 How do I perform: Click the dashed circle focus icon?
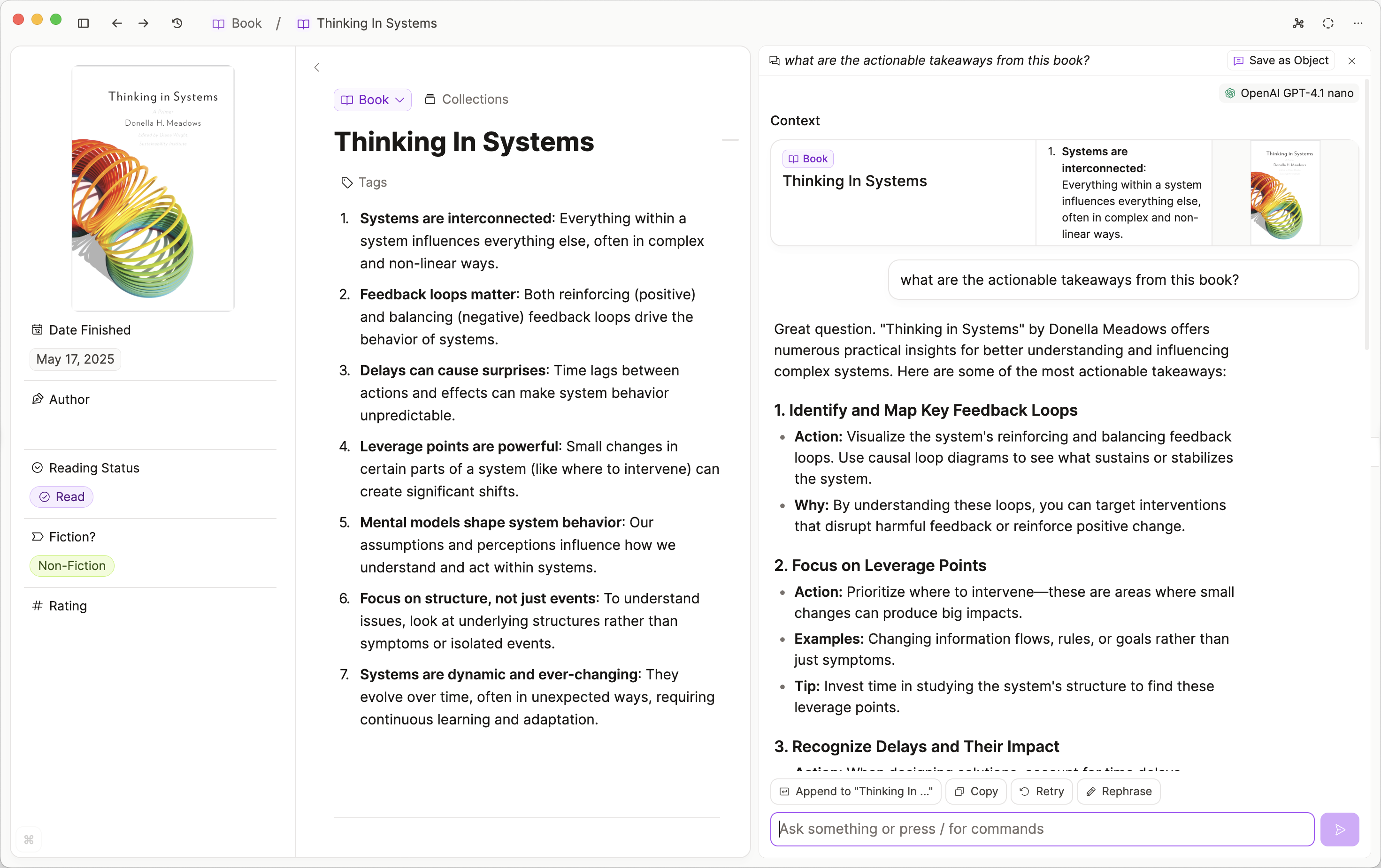[1327, 23]
